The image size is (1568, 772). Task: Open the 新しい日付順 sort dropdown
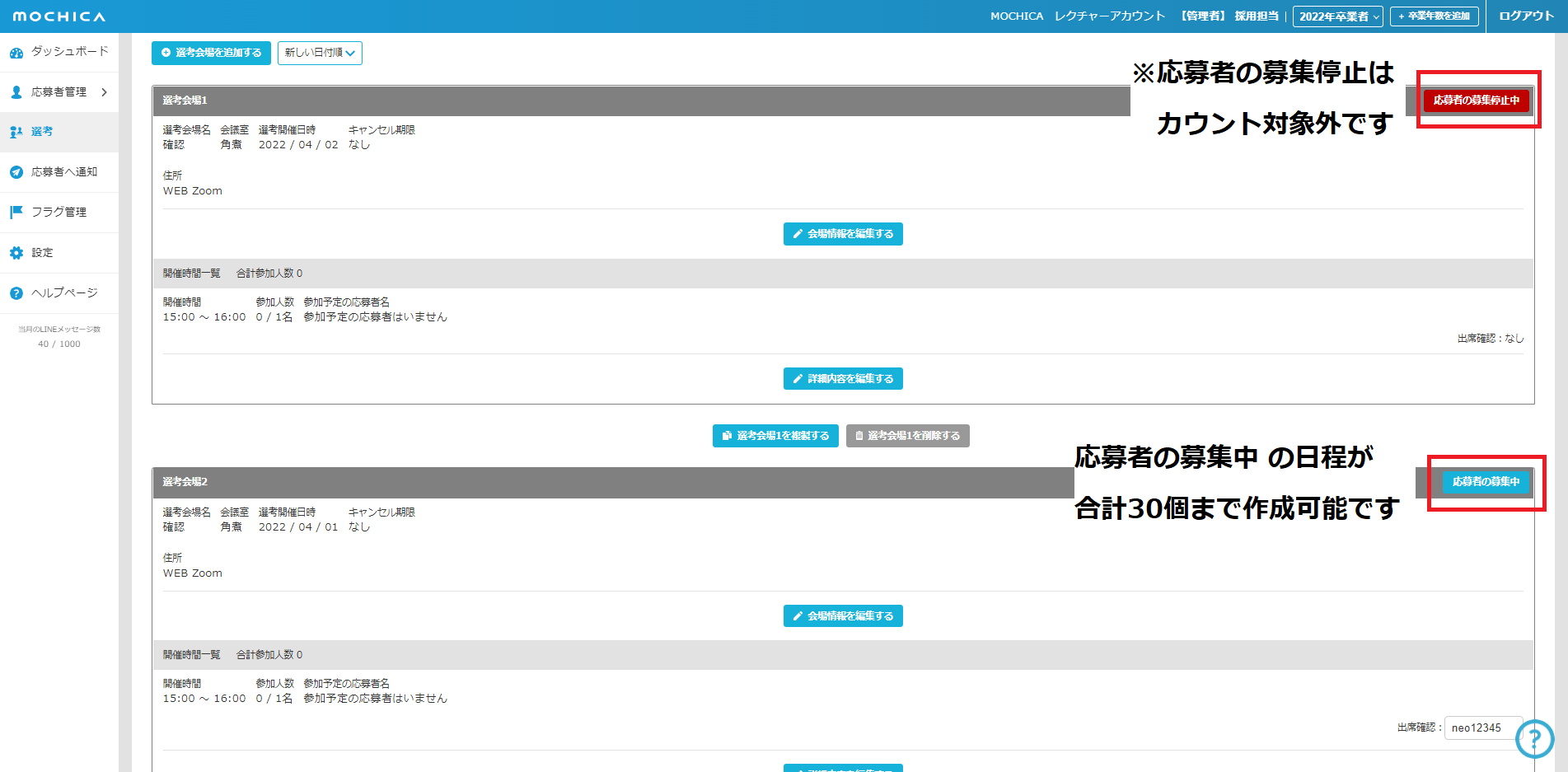pyautogui.click(x=320, y=53)
